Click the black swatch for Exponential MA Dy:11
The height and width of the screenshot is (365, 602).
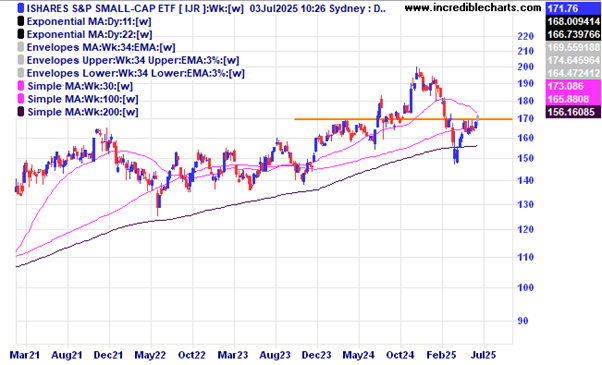(x=21, y=21)
